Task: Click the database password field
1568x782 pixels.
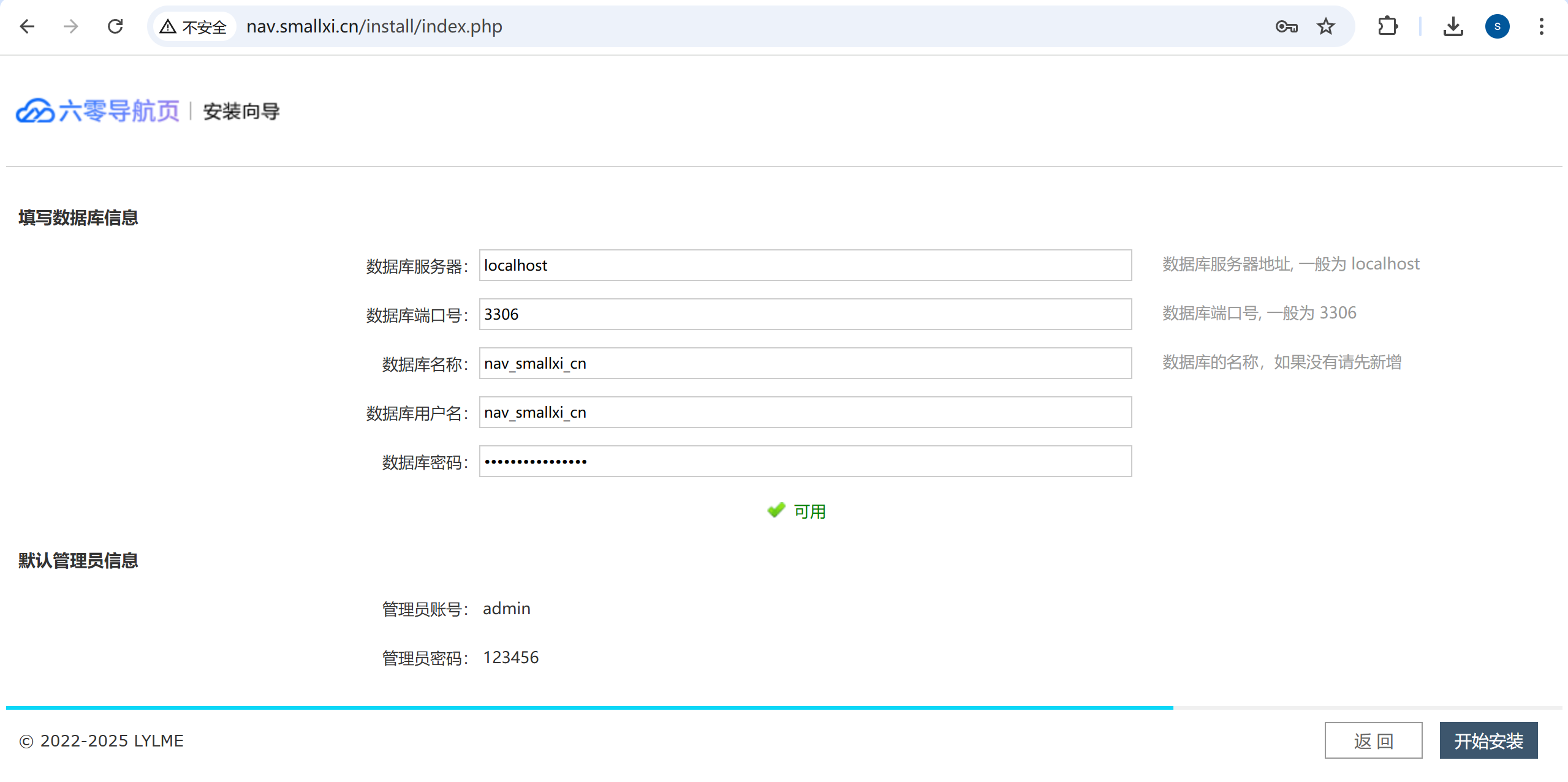Action: pos(805,461)
